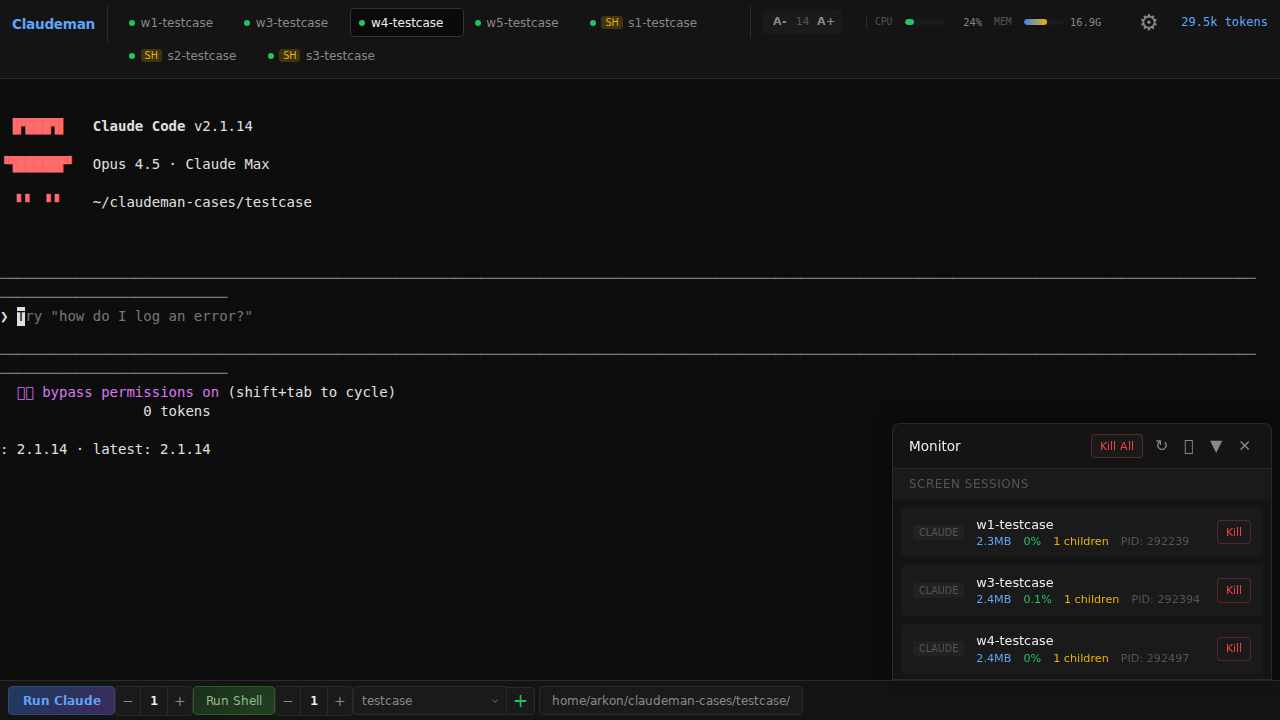This screenshot has width=1280, height=720.
Task: Click the "Claude Code v2.1.14" heading
Action: click(173, 126)
